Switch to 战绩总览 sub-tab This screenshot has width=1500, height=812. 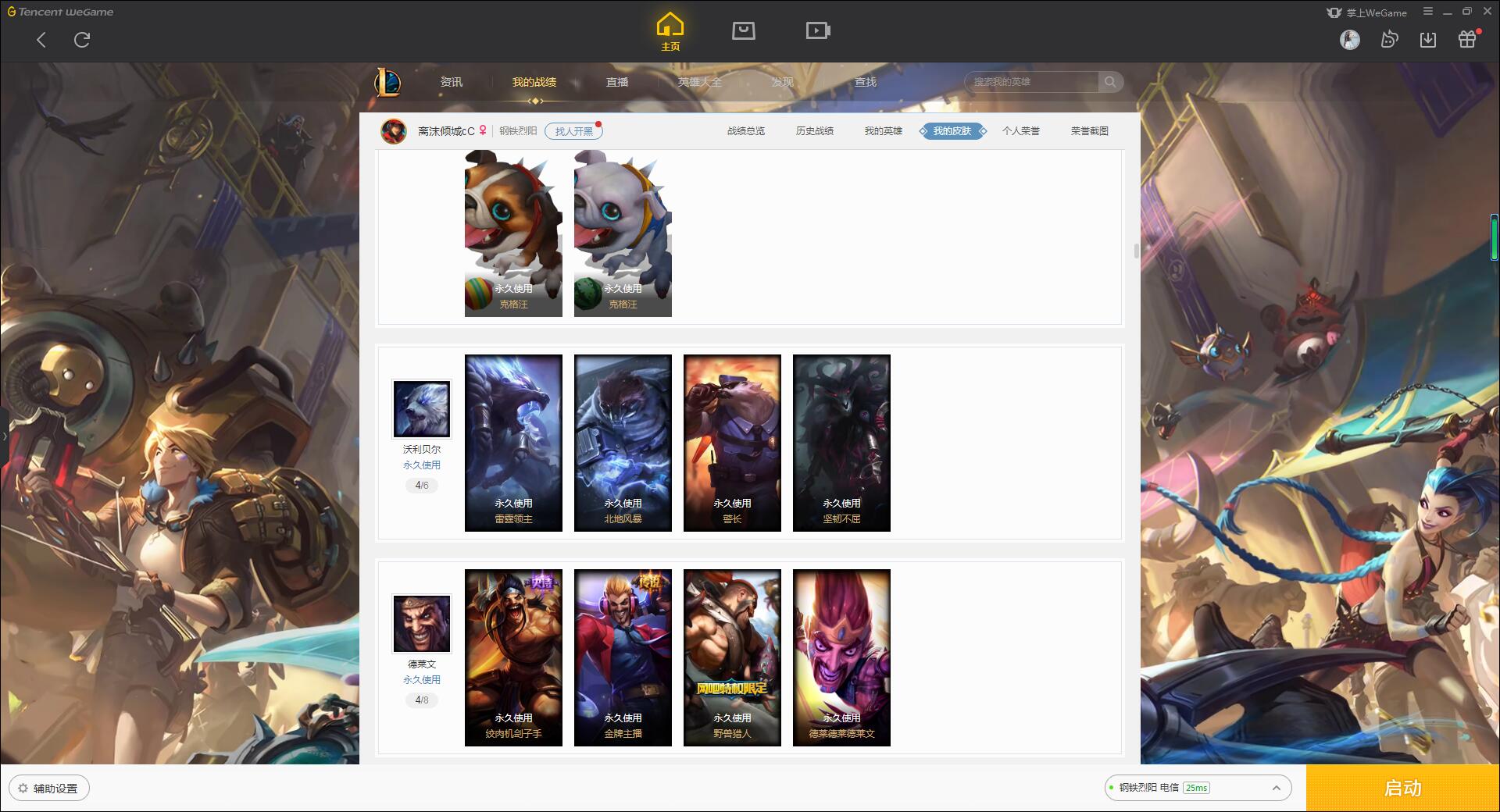coord(746,131)
